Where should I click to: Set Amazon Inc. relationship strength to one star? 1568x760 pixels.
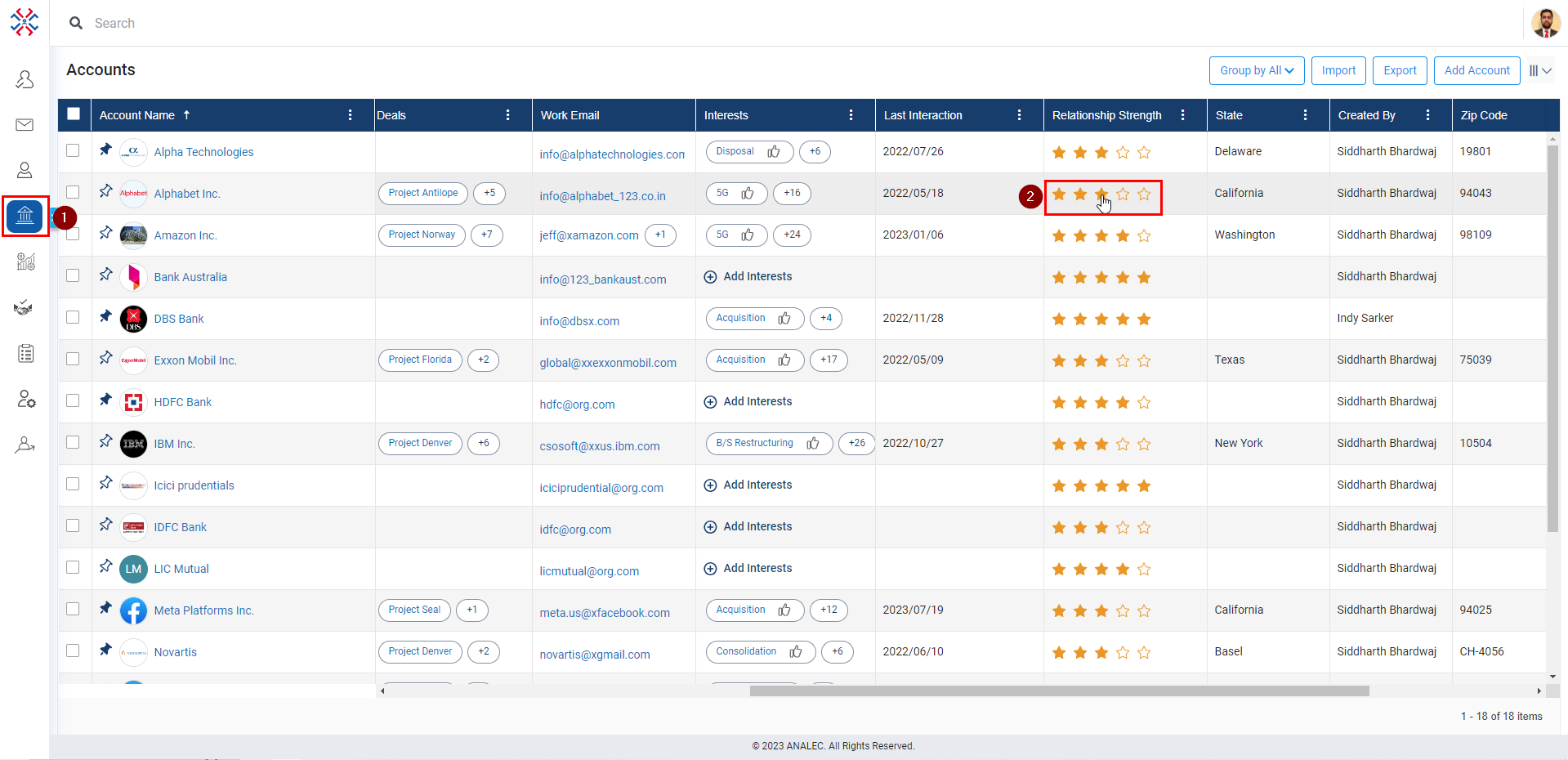pos(1059,235)
